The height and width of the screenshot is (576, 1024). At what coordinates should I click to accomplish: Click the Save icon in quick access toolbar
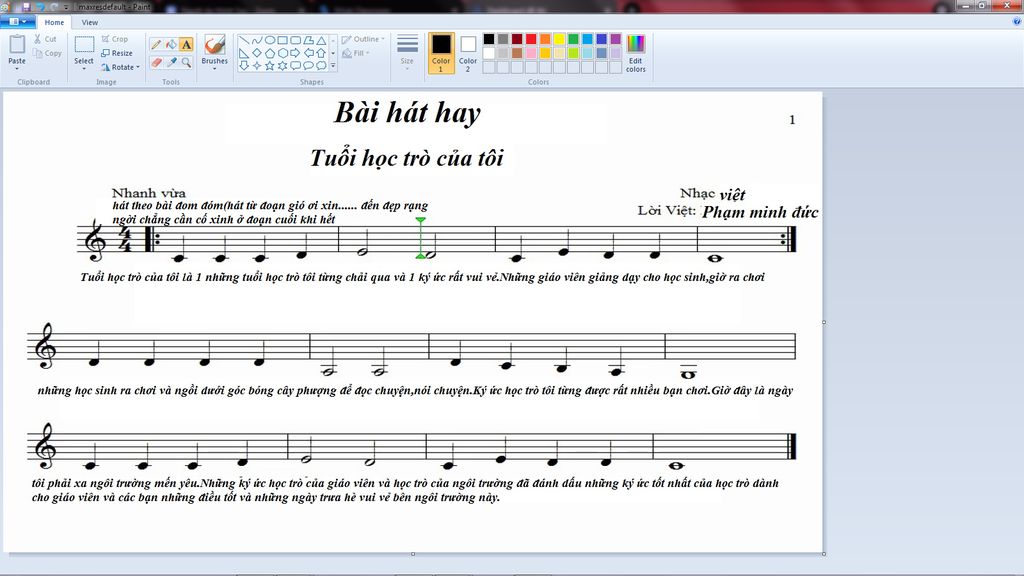(26, 7)
